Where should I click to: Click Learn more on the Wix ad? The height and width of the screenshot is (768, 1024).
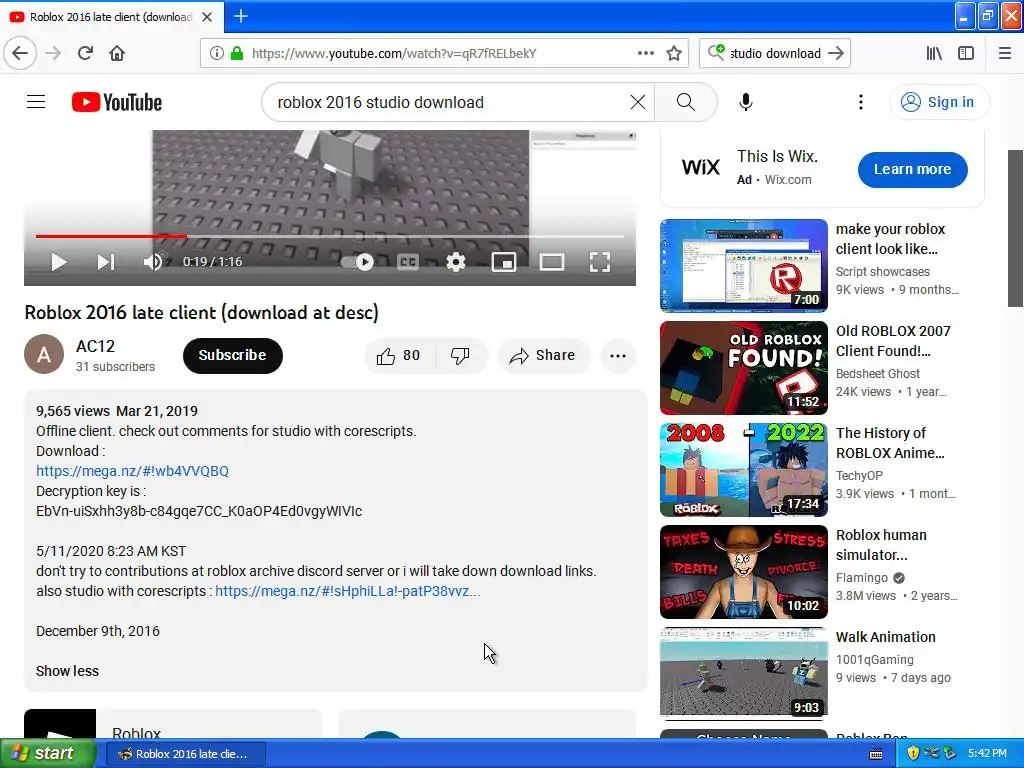click(912, 169)
